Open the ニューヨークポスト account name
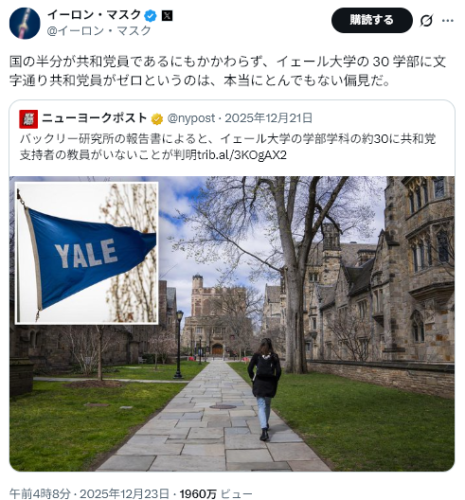Image resolution: width=465 pixels, height=500 pixels. pos(95,118)
